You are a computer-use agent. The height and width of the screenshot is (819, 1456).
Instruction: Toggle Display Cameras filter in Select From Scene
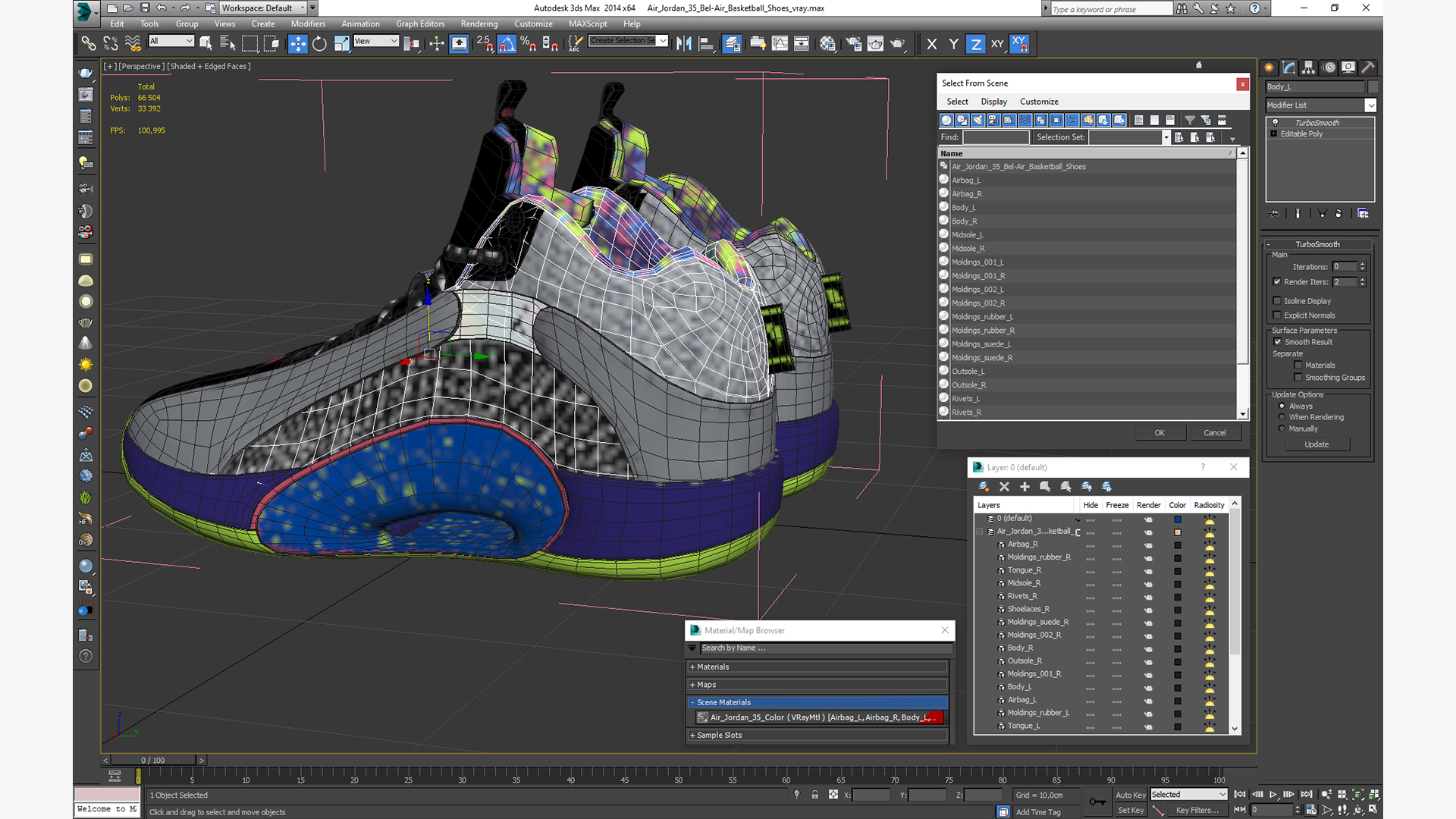[x=993, y=120]
